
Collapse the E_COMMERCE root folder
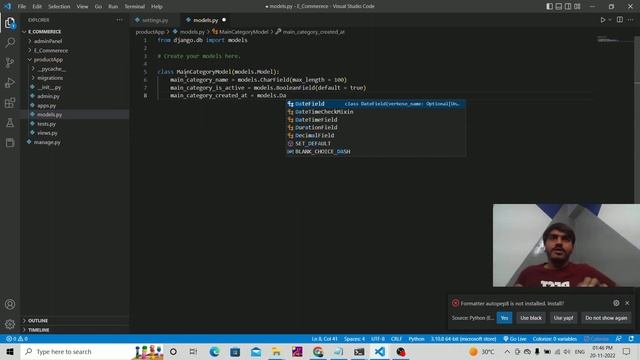point(44,32)
